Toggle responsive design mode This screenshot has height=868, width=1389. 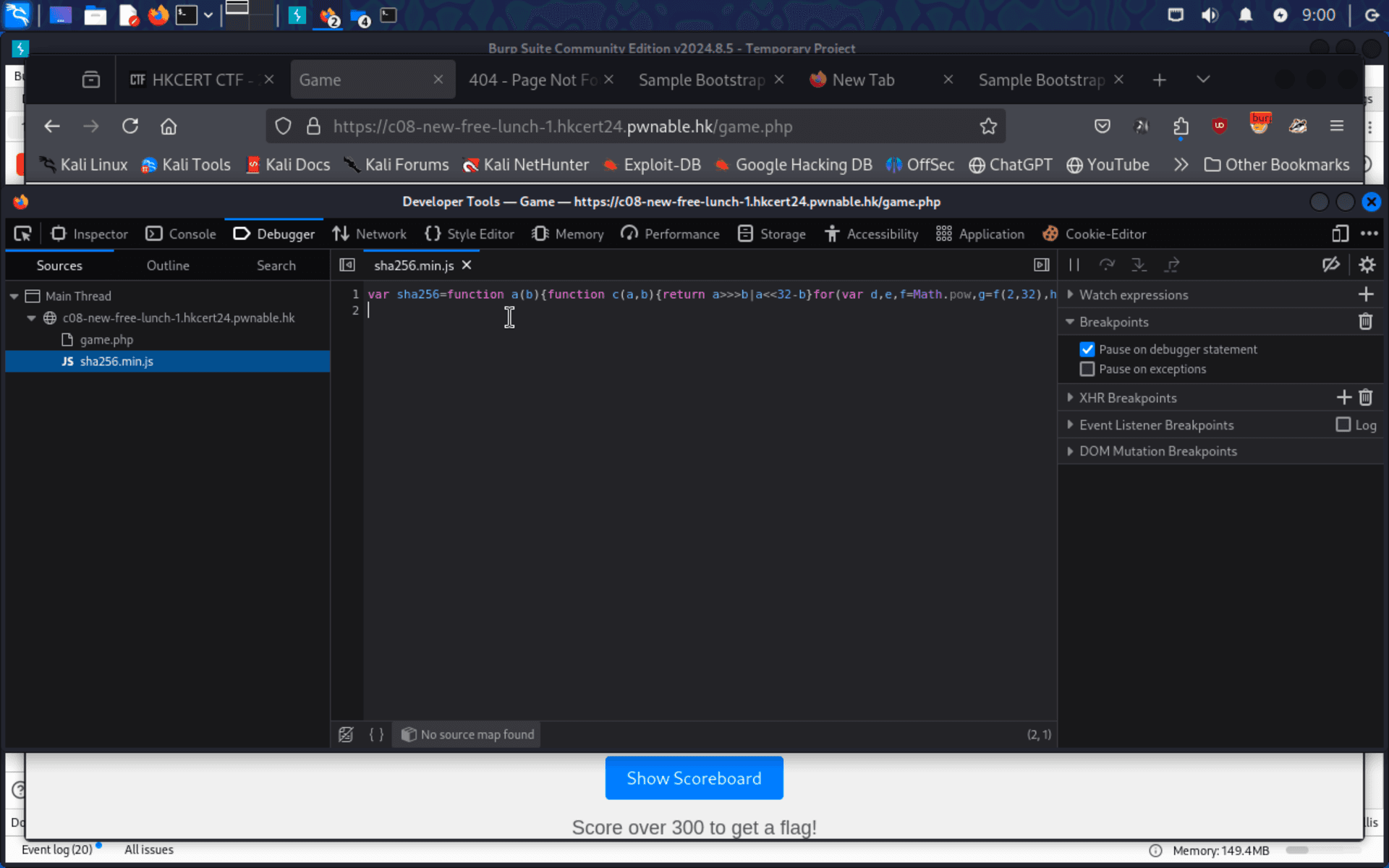pyautogui.click(x=1340, y=234)
